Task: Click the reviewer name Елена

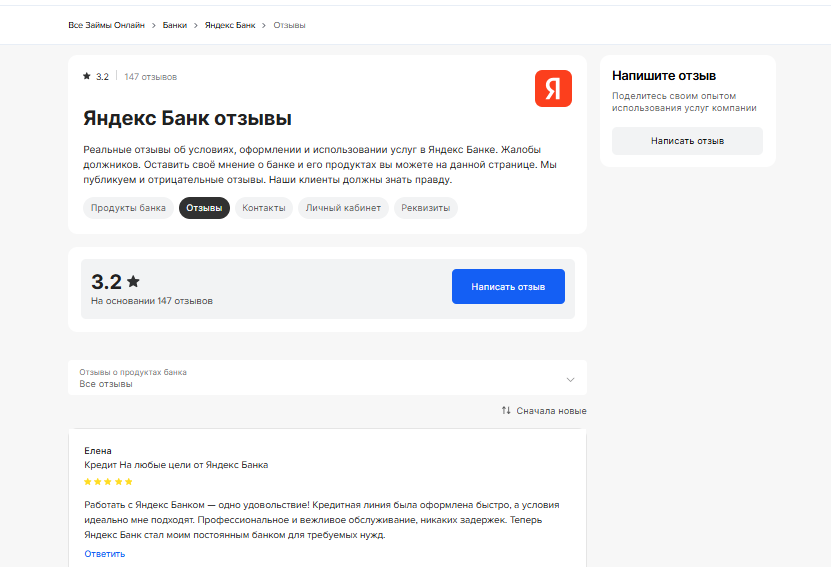Action: [98, 451]
